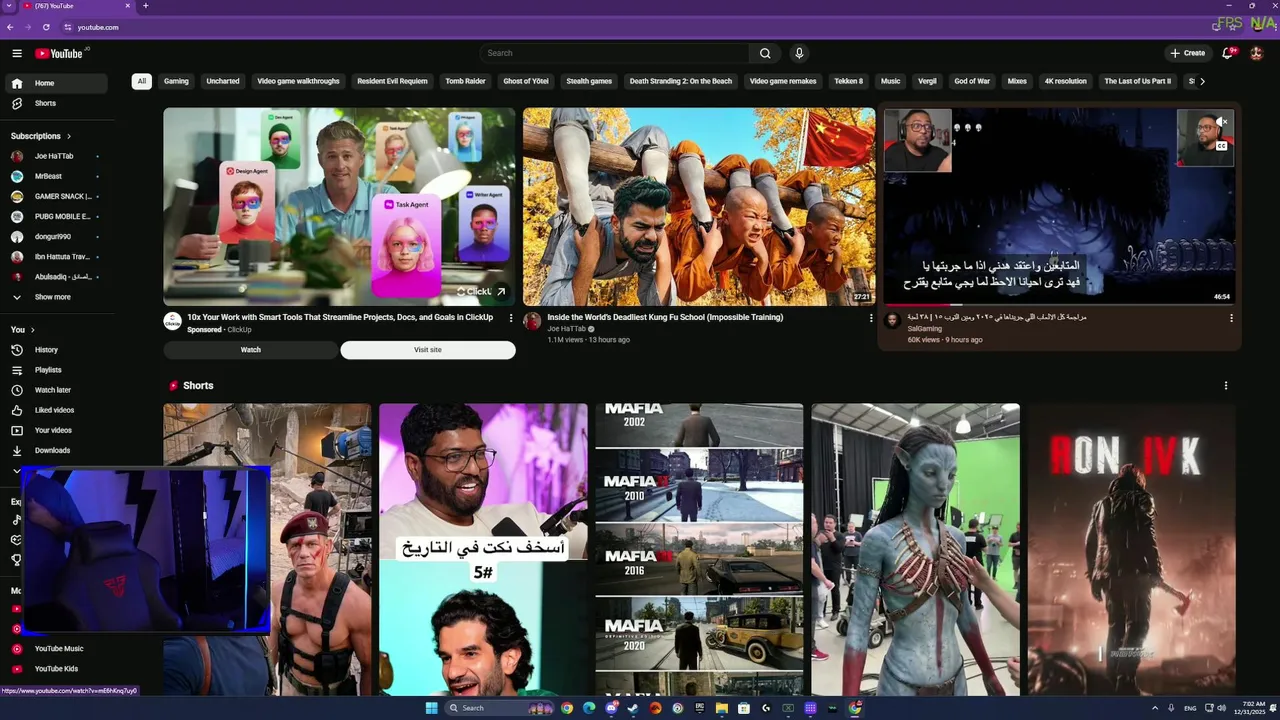Click the taskbar Search box
The height and width of the screenshot is (720, 1280).
coord(498,708)
